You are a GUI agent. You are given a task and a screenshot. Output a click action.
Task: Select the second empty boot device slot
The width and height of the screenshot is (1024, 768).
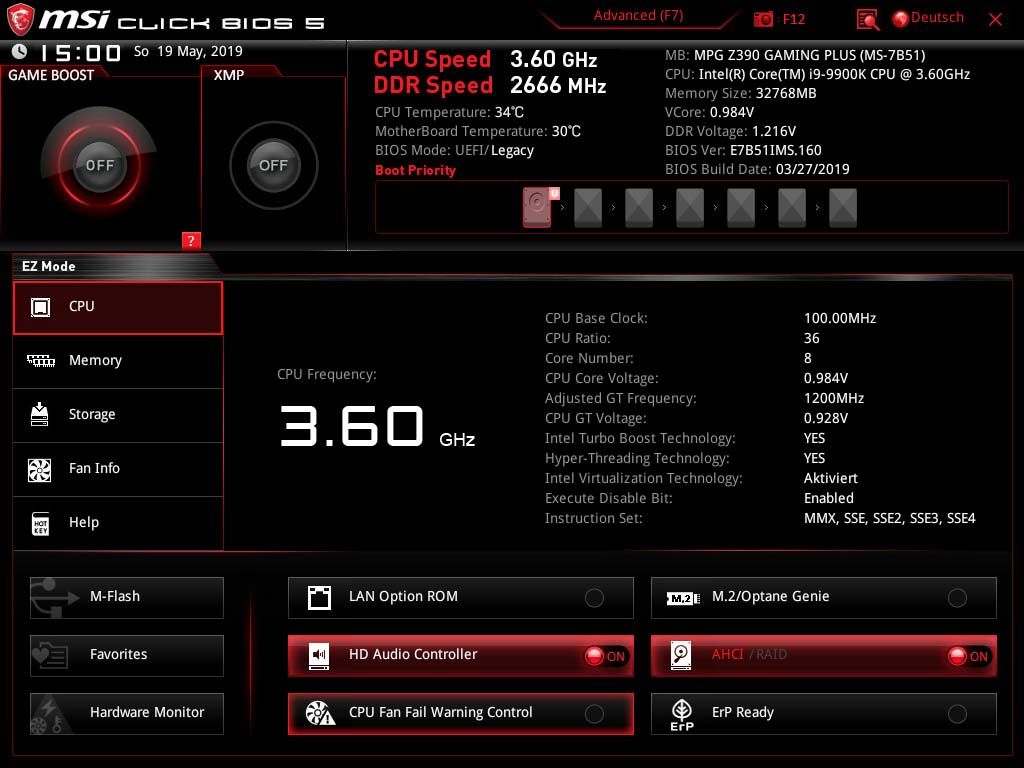coord(639,208)
